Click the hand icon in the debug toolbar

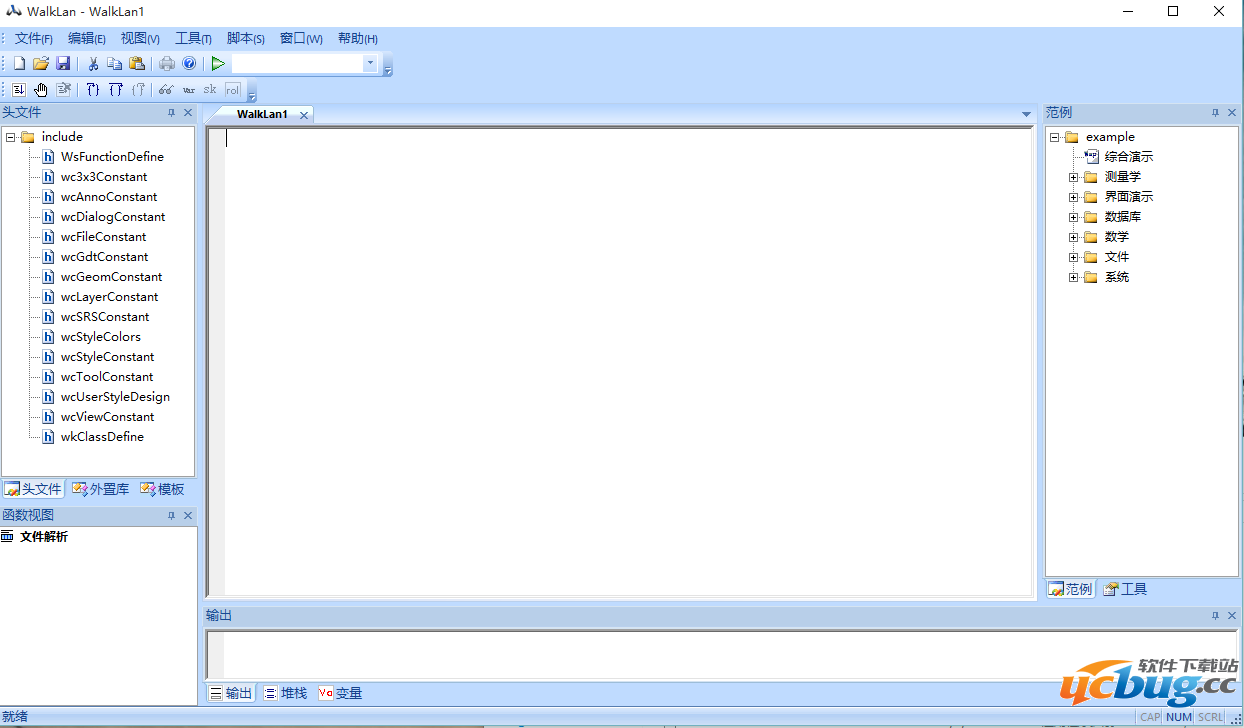coord(41,90)
